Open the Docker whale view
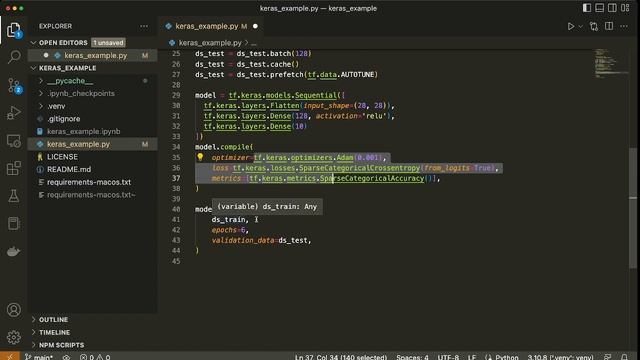This screenshot has height=360, width=640. pos(13,251)
